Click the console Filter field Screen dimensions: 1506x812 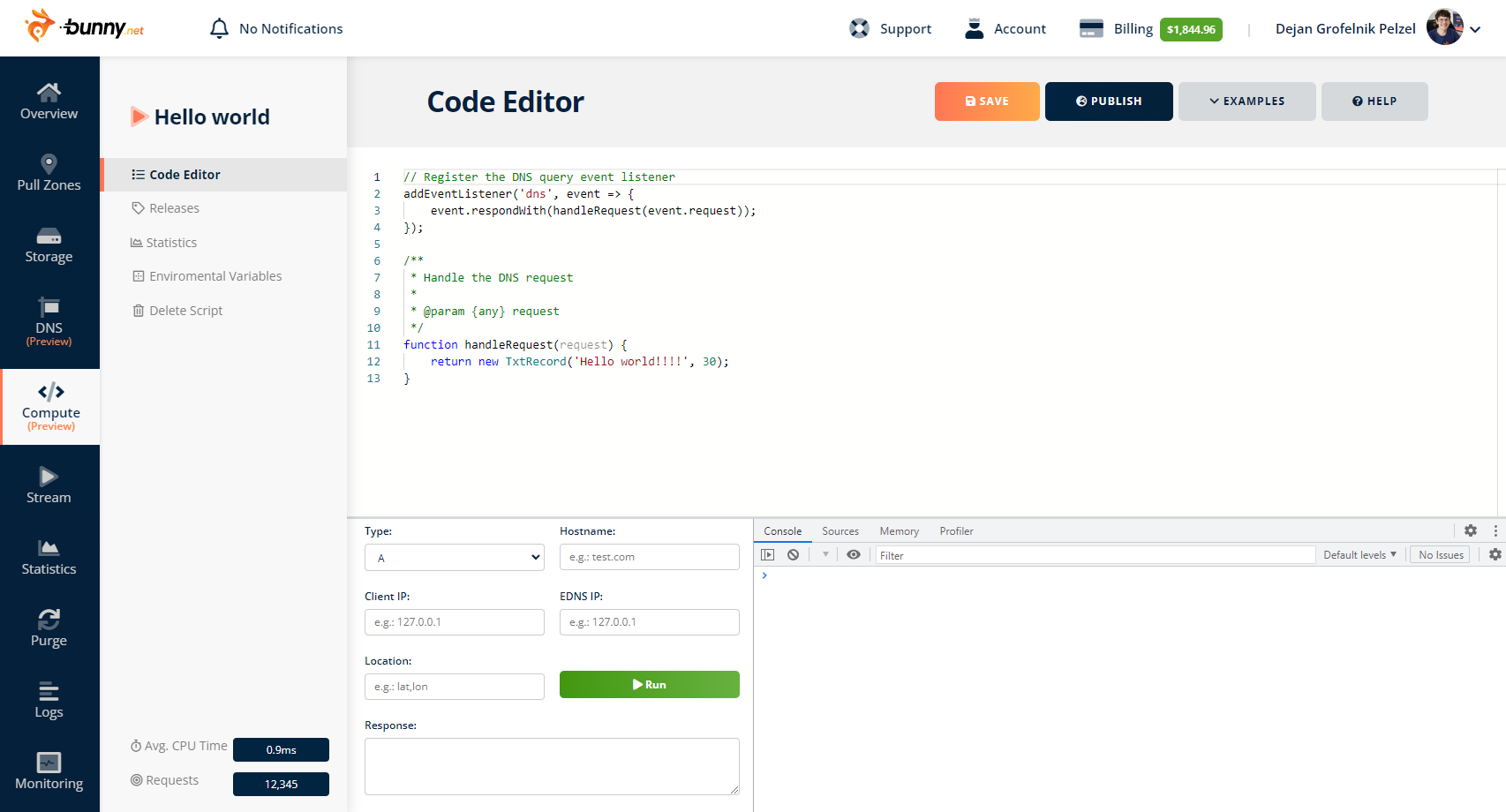(1095, 555)
